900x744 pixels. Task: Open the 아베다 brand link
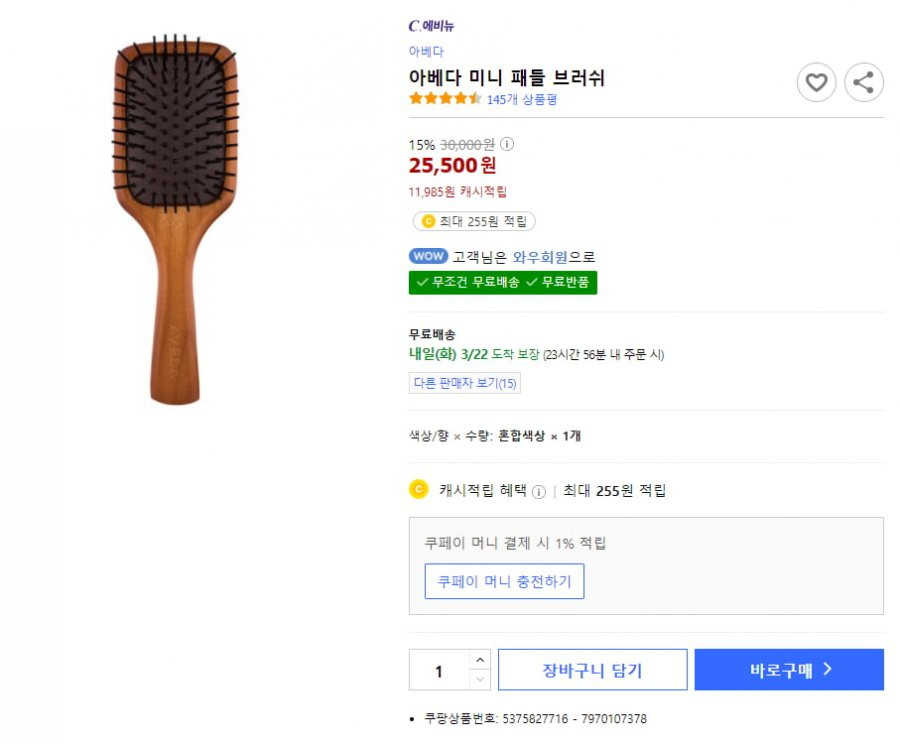[x=426, y=52]
